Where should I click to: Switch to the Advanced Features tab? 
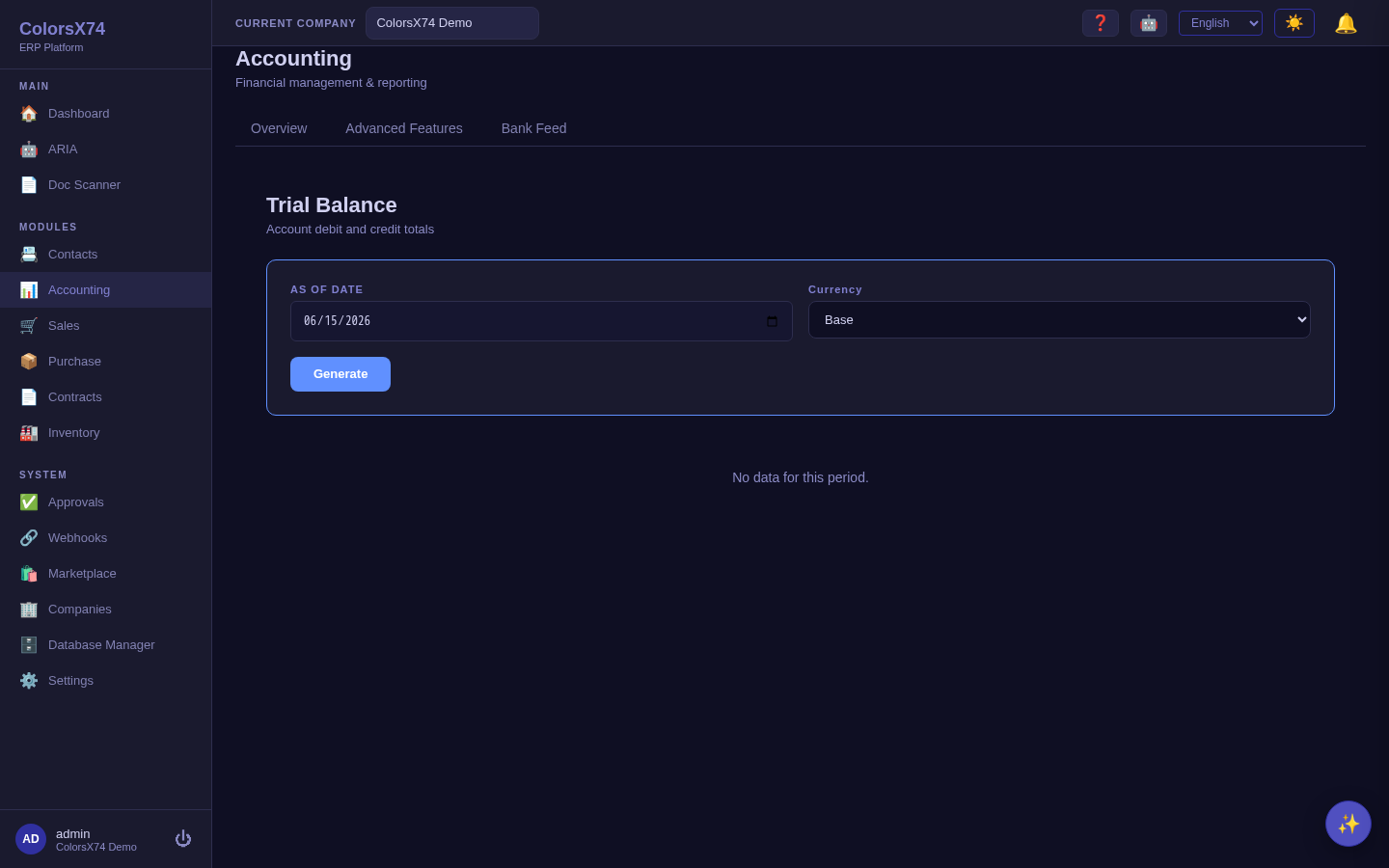pos(404,128)
